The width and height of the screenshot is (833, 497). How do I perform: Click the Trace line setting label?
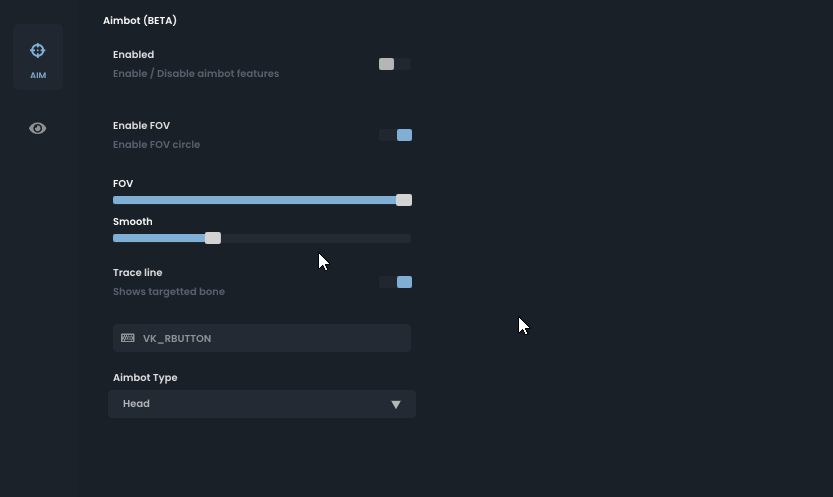click(x=138, y=272)
